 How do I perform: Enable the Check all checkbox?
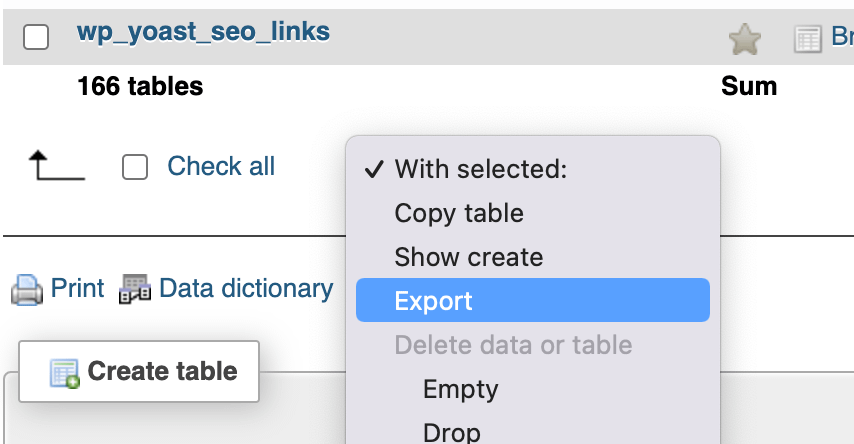[135, 167]
